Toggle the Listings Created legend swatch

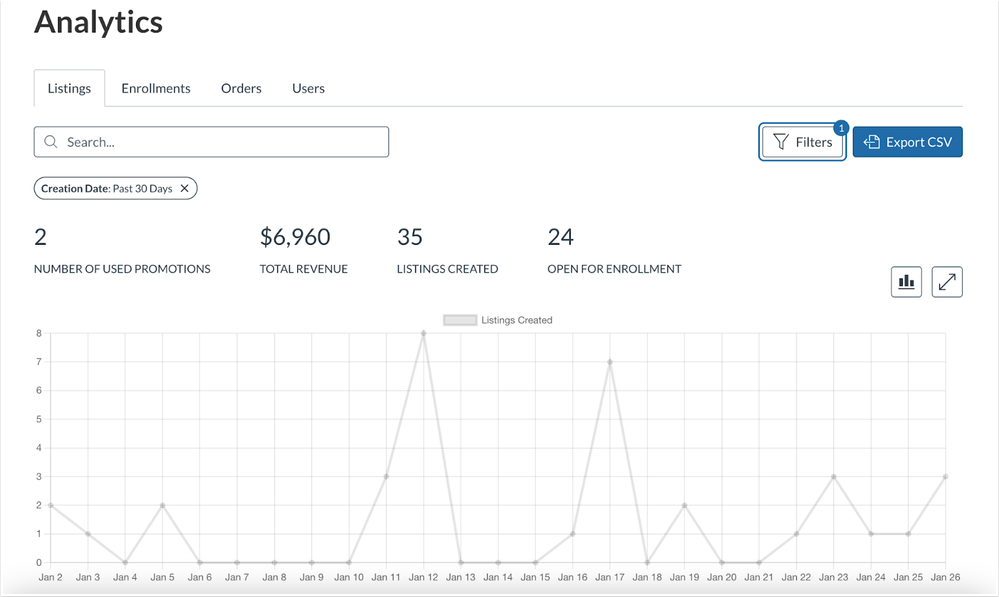pyautogui.click(x=459, y=320)
